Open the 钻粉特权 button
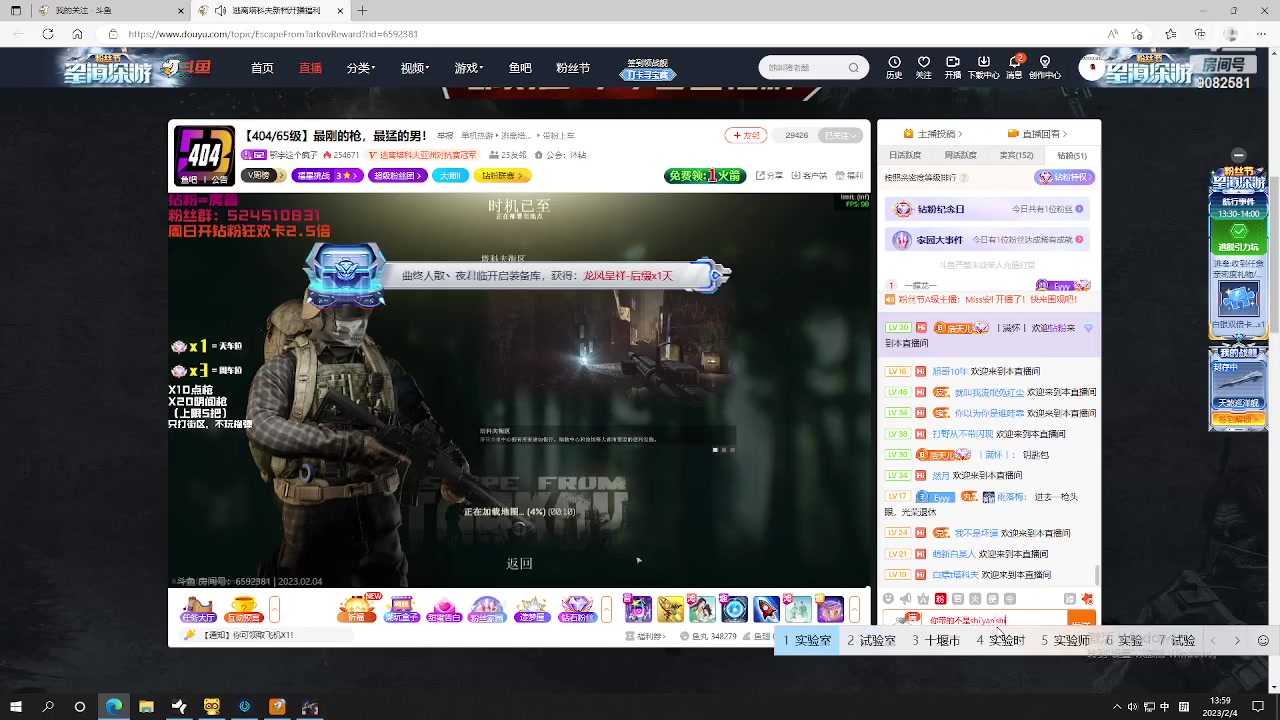This screenshot has height=720, width=1280. (1064, 177)
